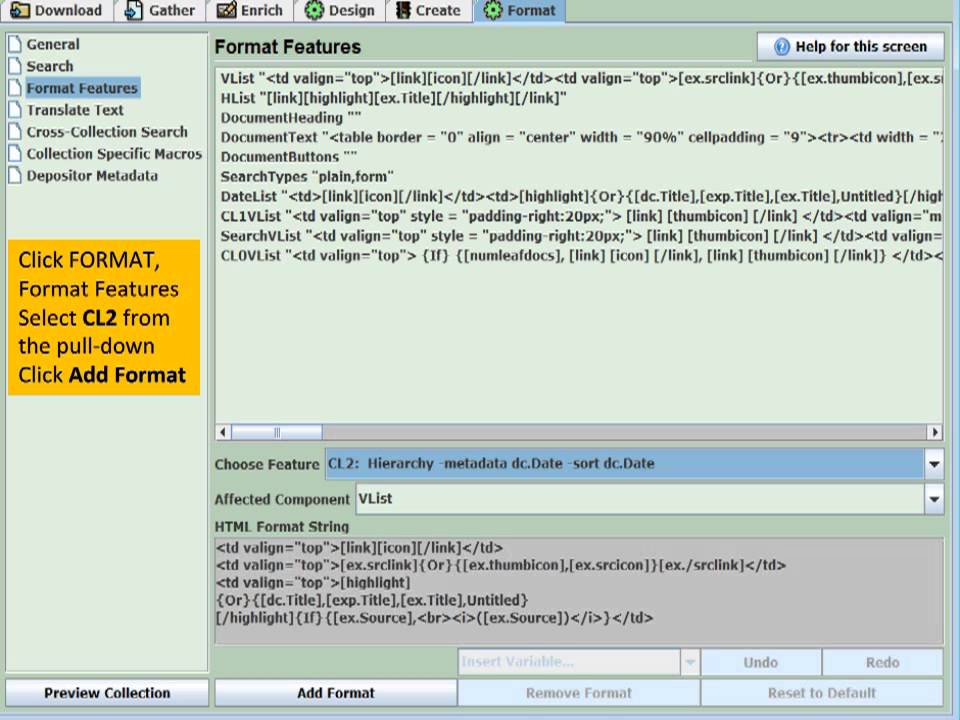
Task: Select the Create tab
Action: [x=429, y=10]
